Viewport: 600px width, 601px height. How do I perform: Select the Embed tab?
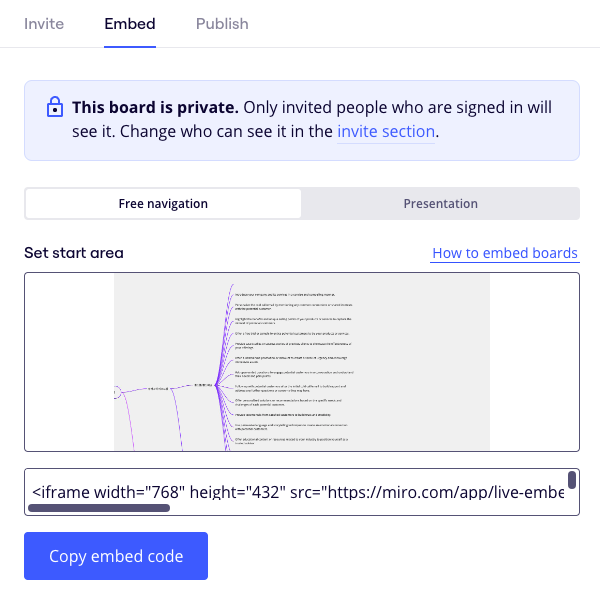coord(130,23)
